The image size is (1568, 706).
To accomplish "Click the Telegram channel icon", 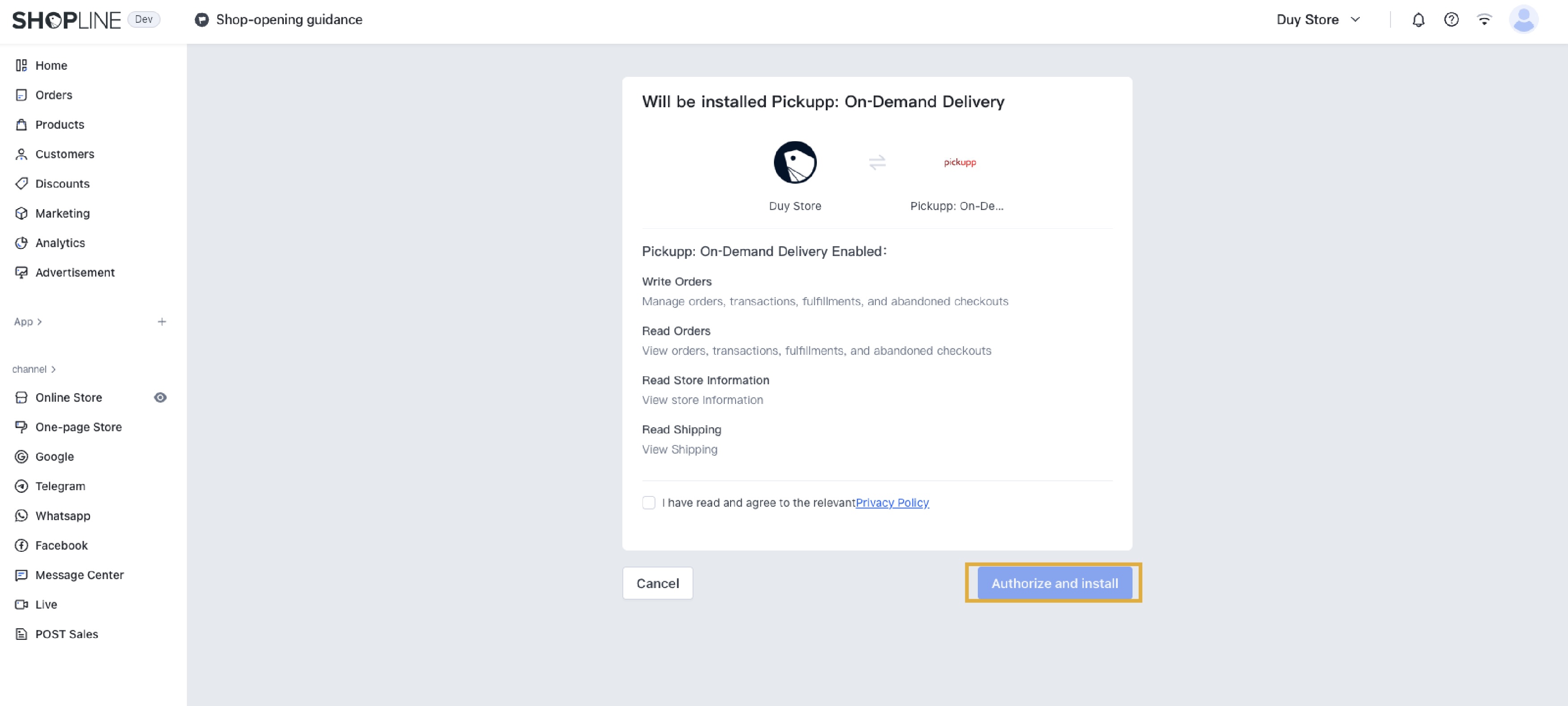I will 21,486.
